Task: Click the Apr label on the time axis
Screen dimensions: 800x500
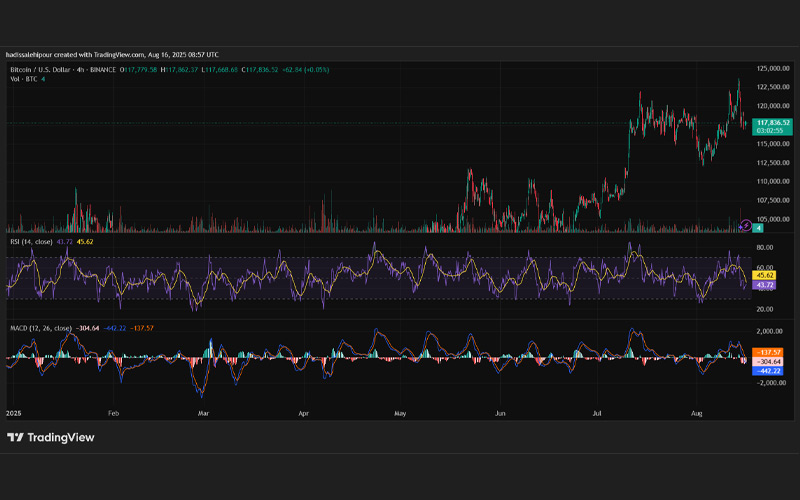Action: pyautogui.click(x=304, y=413)
